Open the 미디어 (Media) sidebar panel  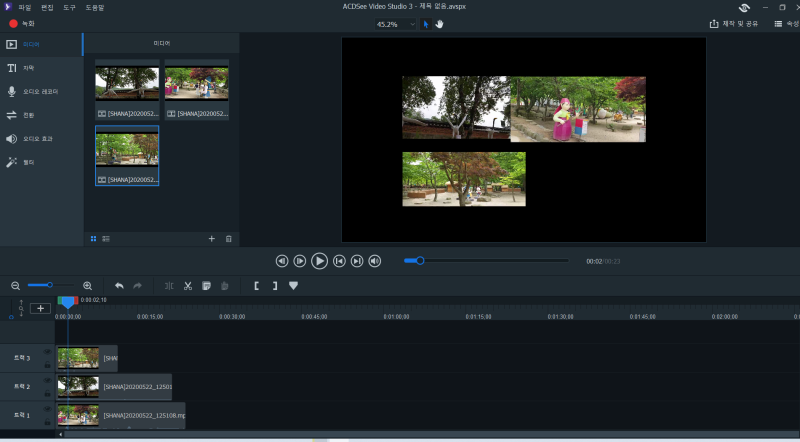pos(41,44)
